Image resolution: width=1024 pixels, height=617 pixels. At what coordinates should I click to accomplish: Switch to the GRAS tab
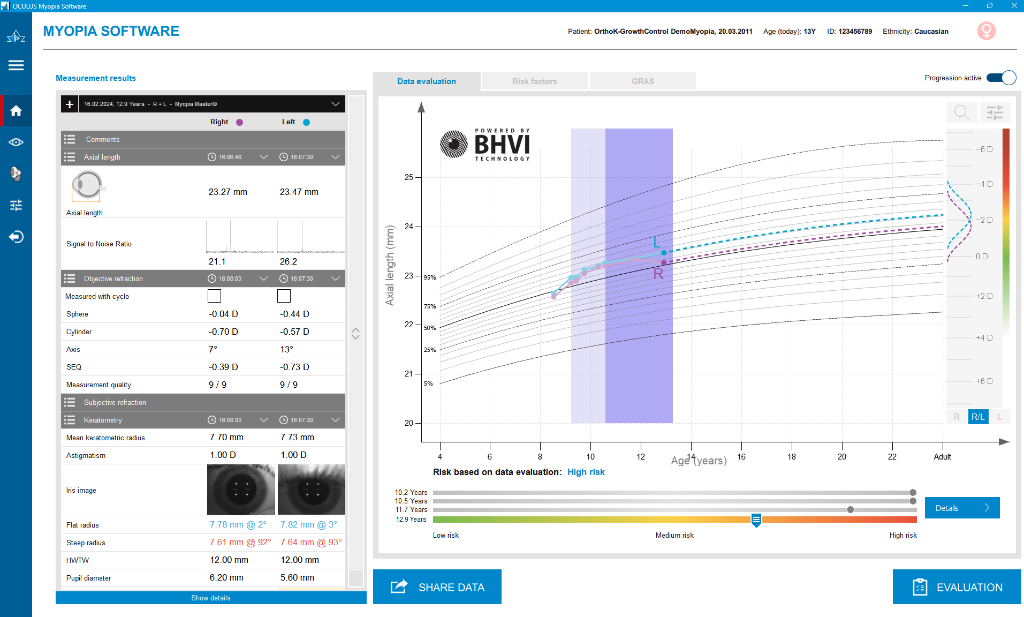pos(643,81)
